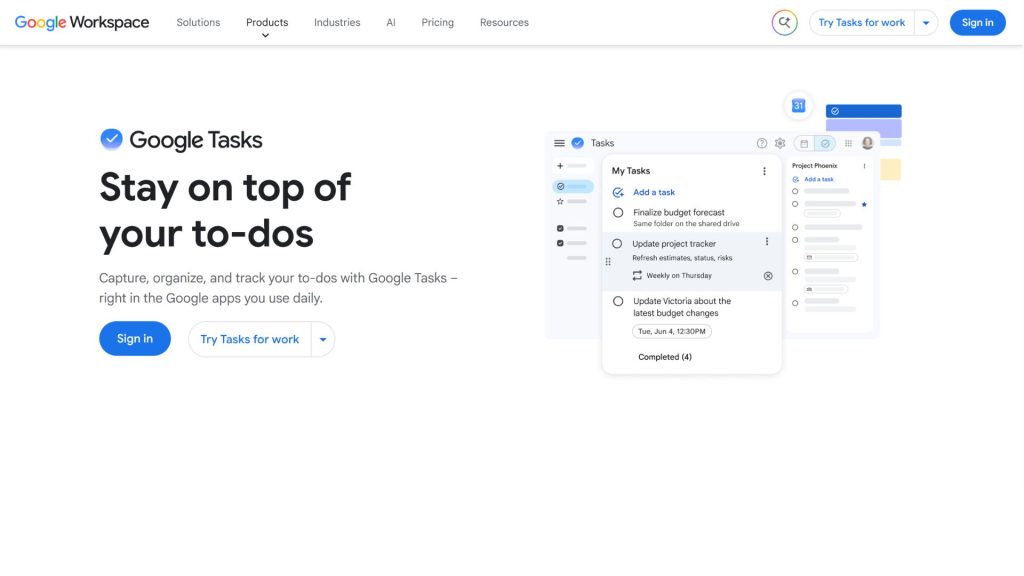Click the blue star in Project Phoenix list
Image resolution: width=1024 pixels, height=576 pixels.
(864, 204)
